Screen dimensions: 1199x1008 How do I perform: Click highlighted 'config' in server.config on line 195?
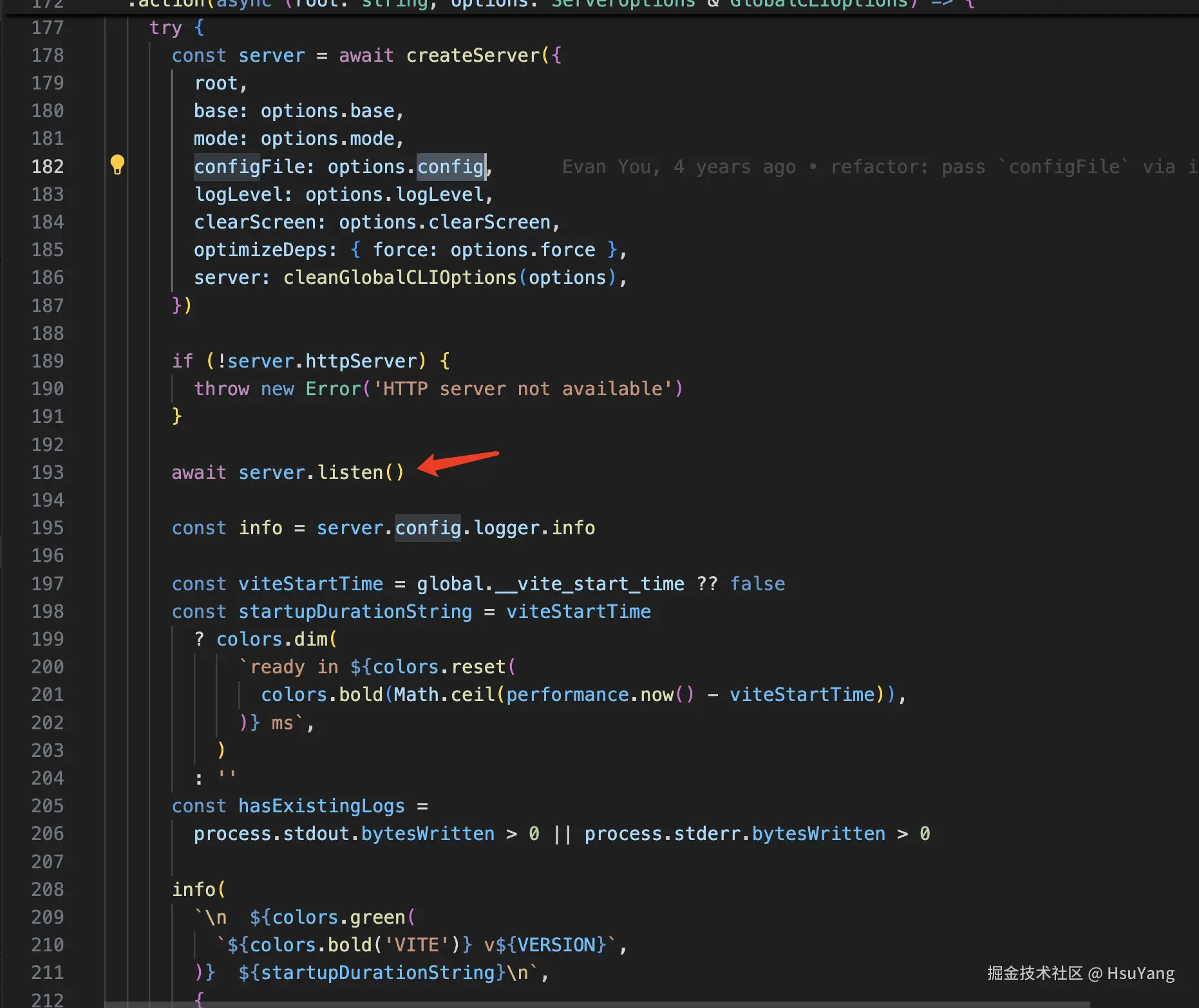[x=428, y=528]
